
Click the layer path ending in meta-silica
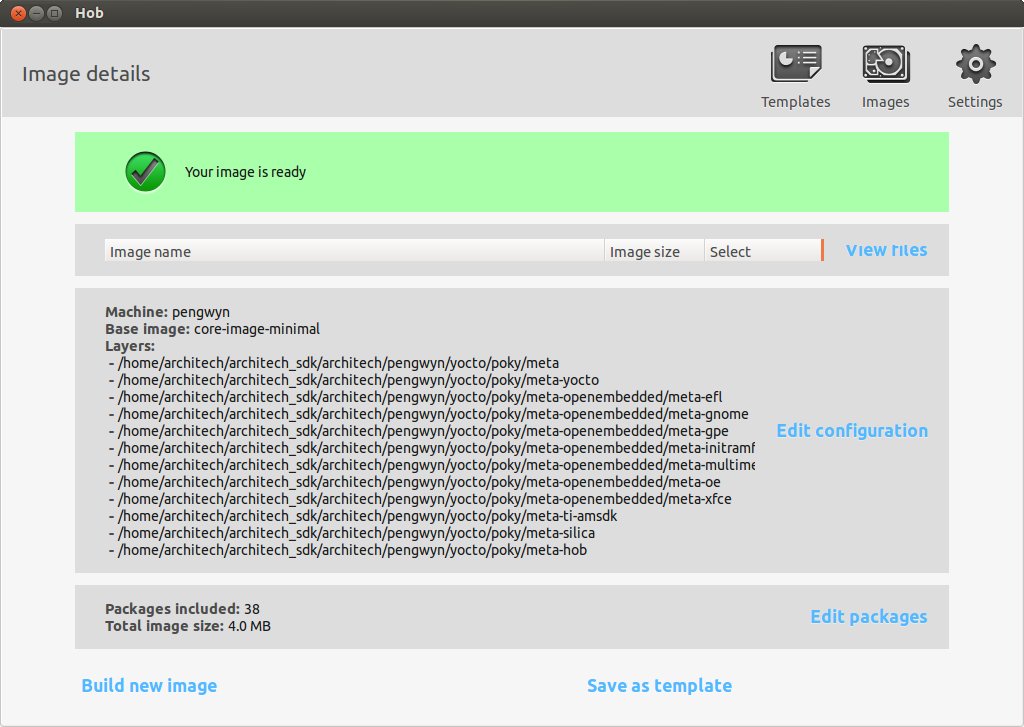click(351, 532)
